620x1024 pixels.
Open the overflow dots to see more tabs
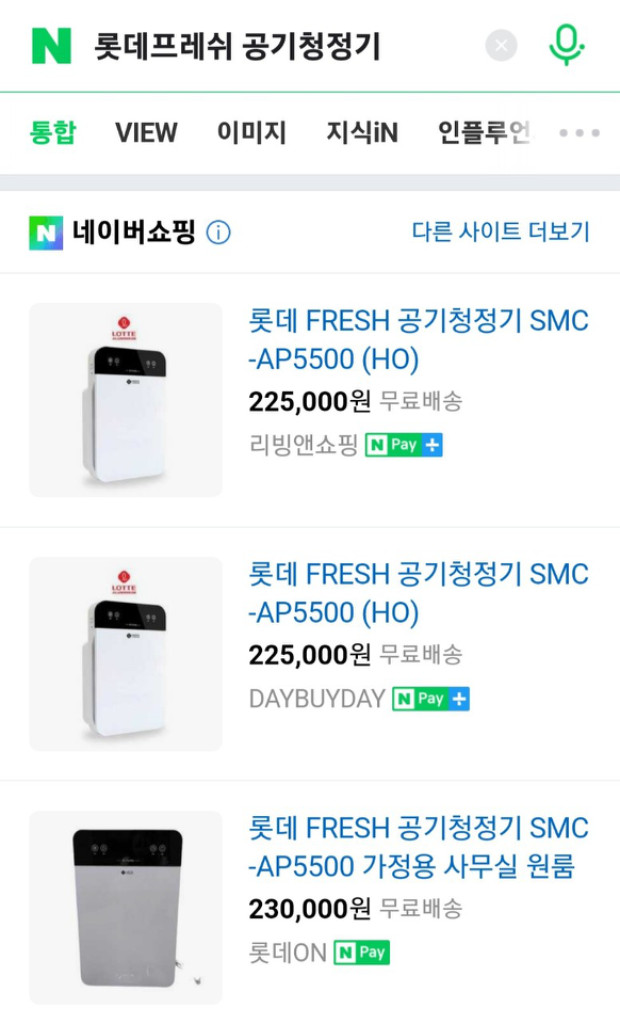[x=578, y=132]
